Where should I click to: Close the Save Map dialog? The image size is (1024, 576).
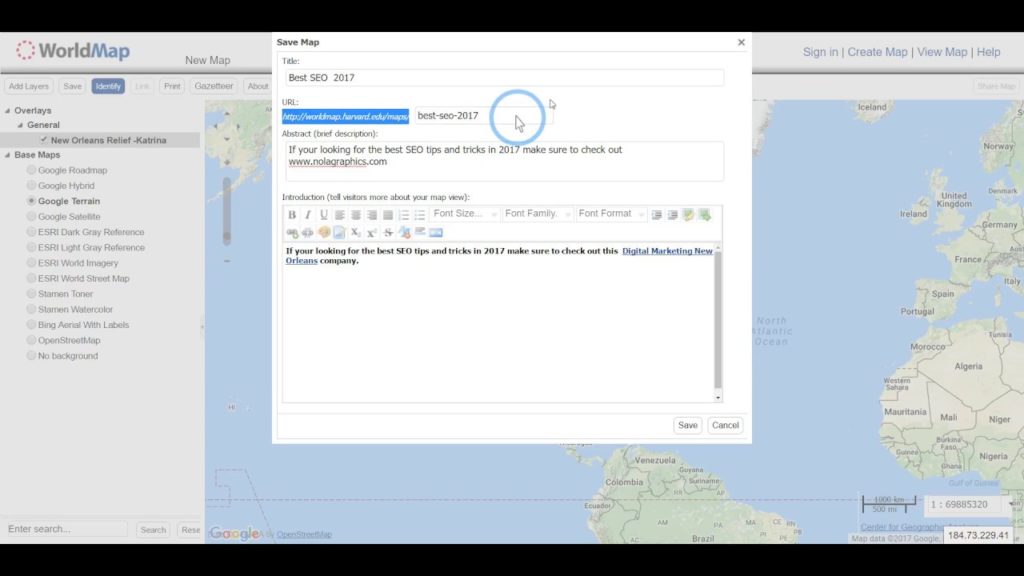741,42
